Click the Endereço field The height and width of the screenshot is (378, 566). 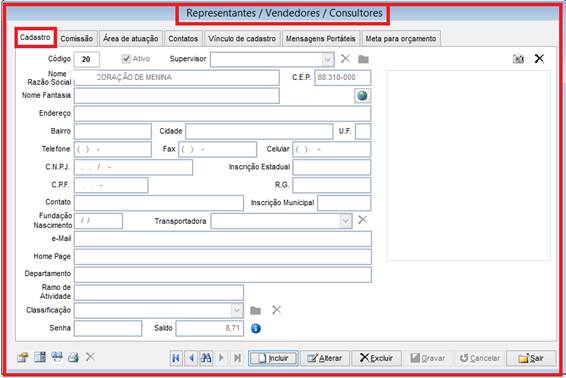222,113
